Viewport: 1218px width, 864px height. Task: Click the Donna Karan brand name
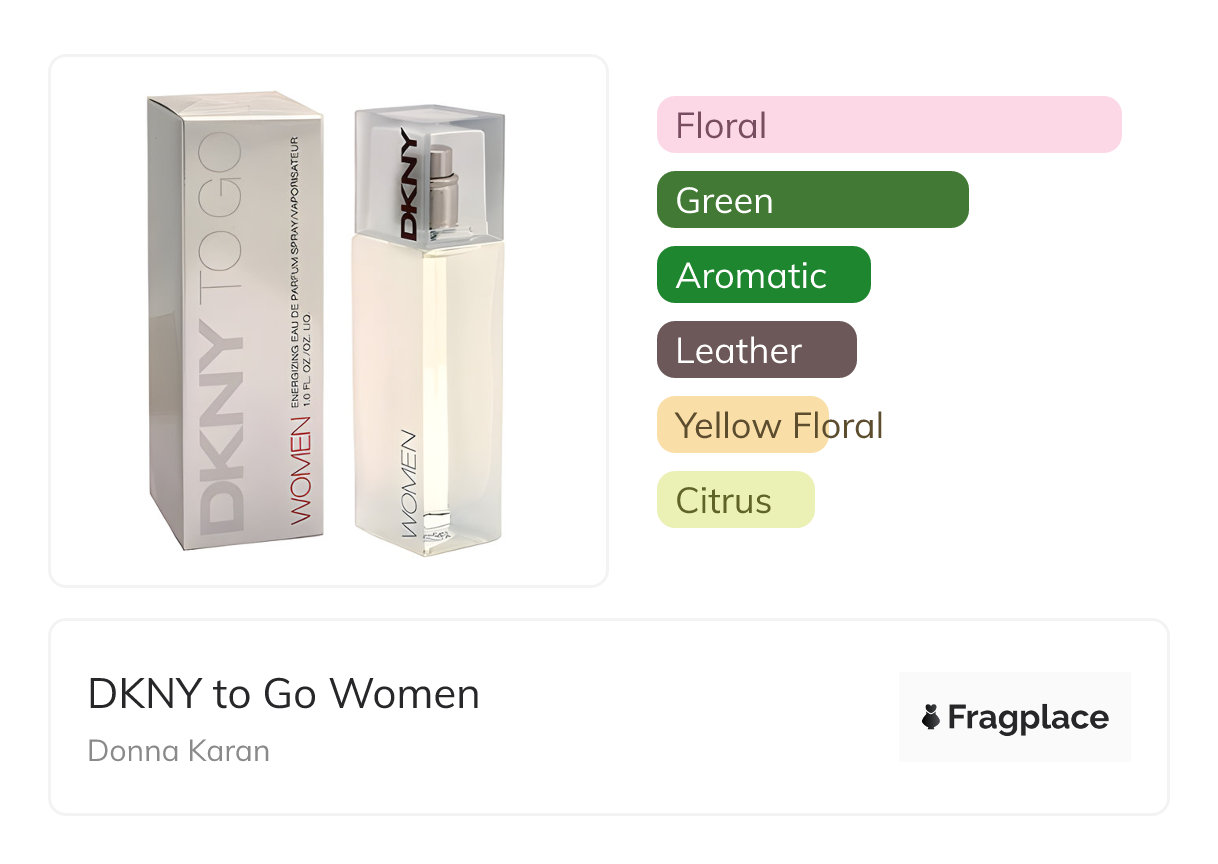tap(179, 750)
